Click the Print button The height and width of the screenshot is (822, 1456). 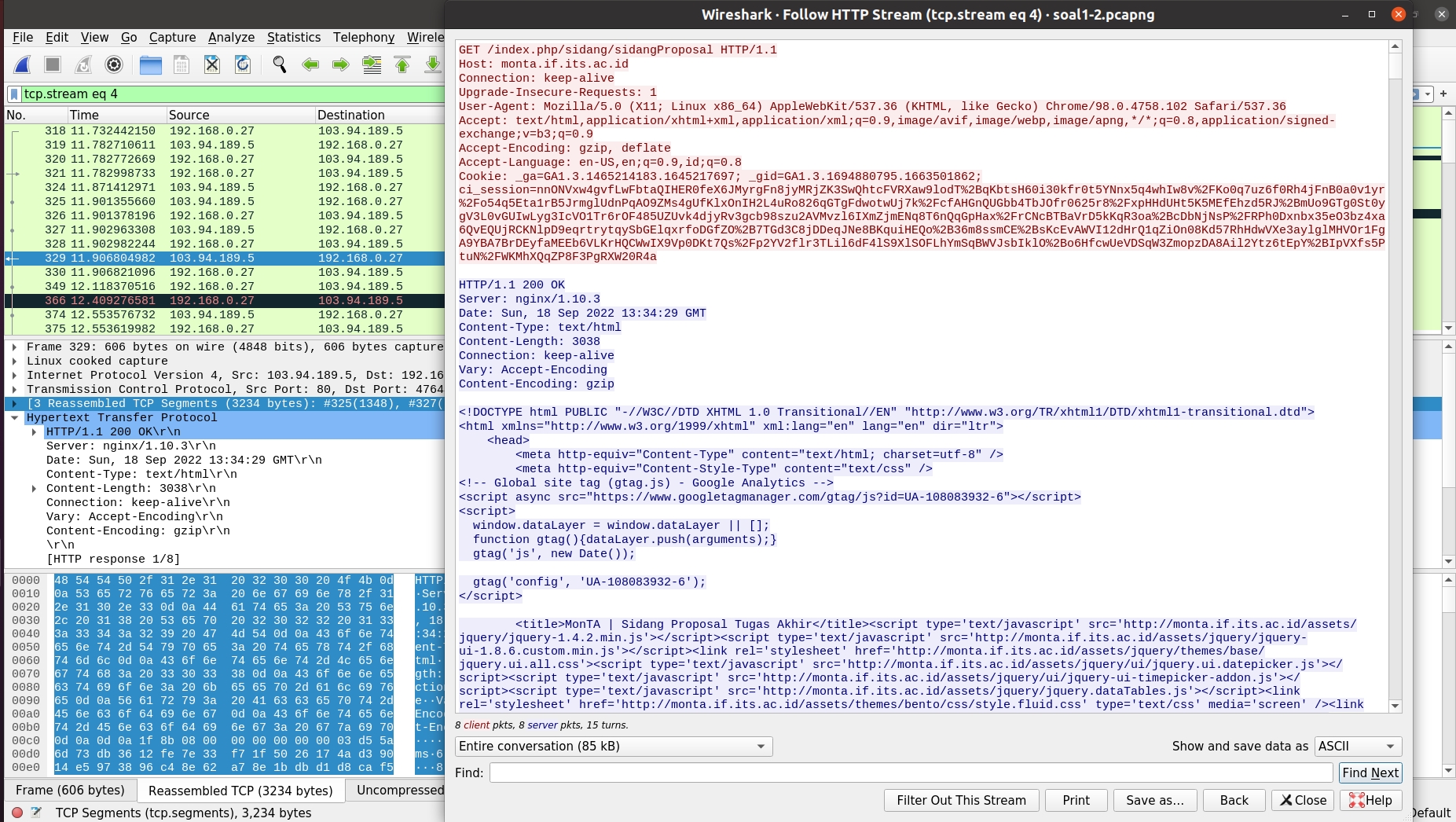[1076, 800]
